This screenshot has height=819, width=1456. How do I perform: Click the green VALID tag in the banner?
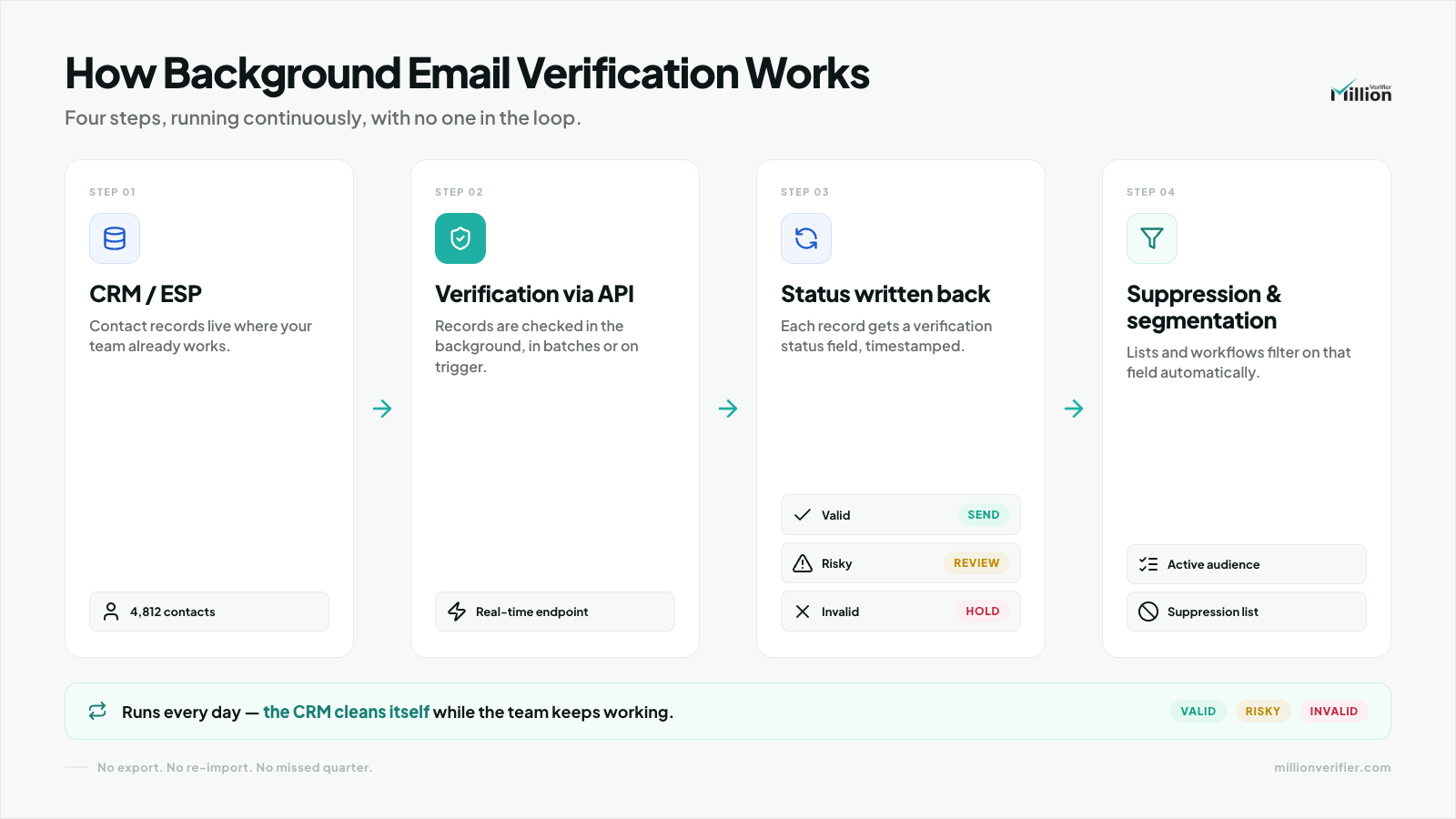pyautogui.click(x=1198, y=712)
